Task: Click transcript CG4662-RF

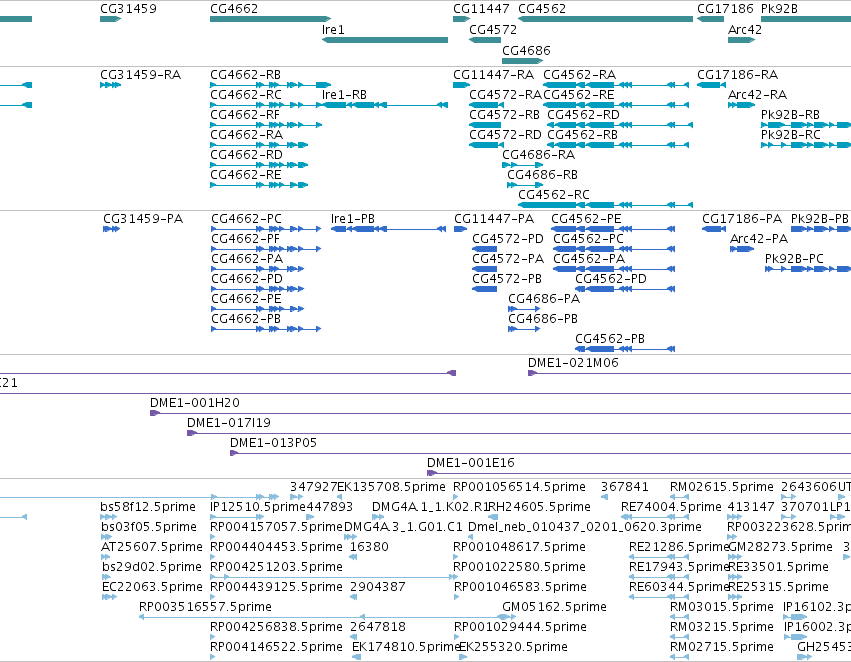Action: pyautogui.click(x=266, y=125)
